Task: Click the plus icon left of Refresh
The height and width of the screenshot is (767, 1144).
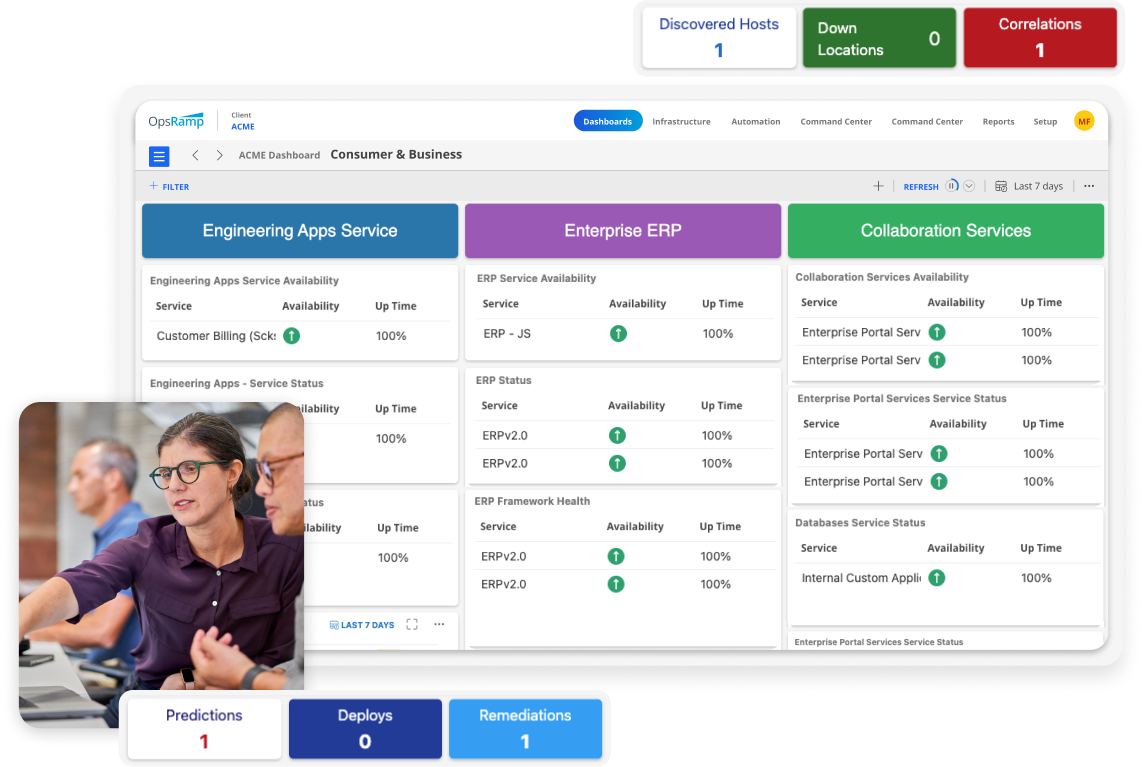Action: [878, 186]
